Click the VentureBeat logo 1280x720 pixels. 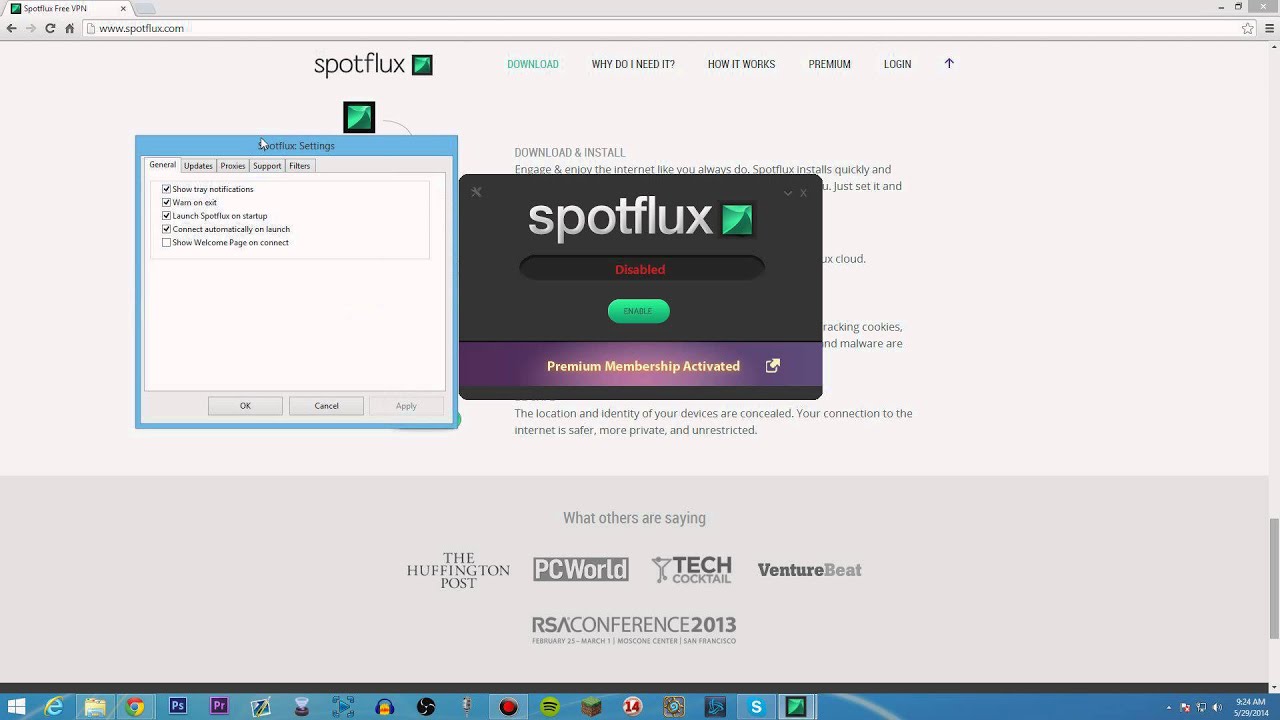point(809,570)
